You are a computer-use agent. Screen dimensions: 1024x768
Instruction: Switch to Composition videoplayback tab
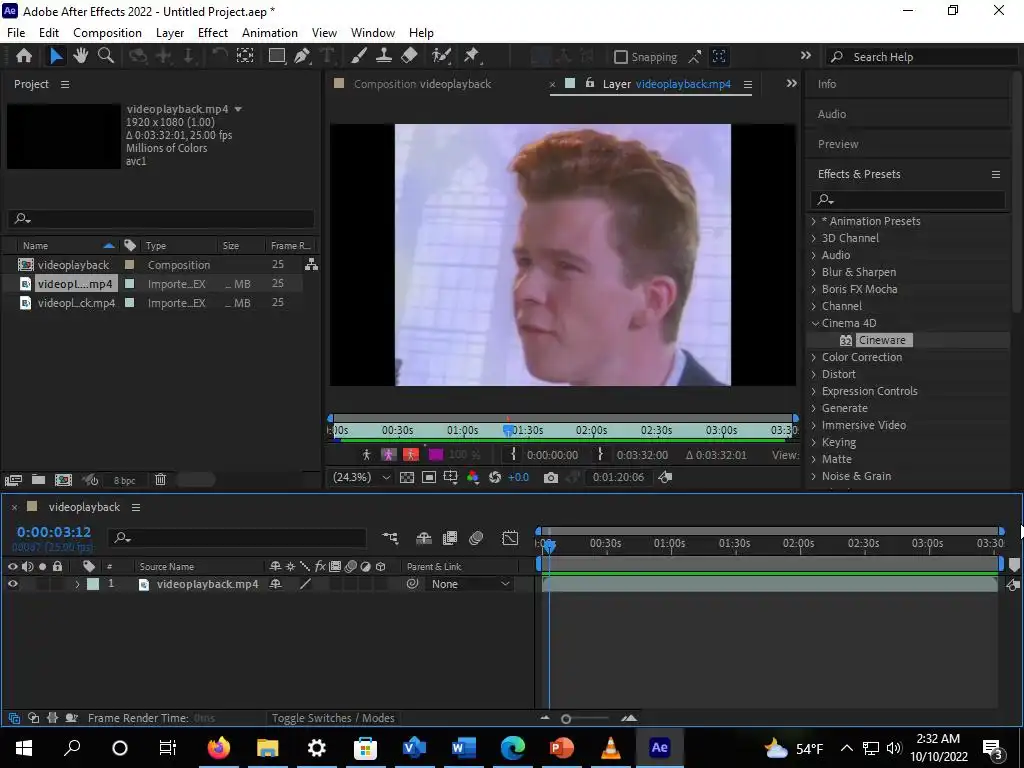422,84
